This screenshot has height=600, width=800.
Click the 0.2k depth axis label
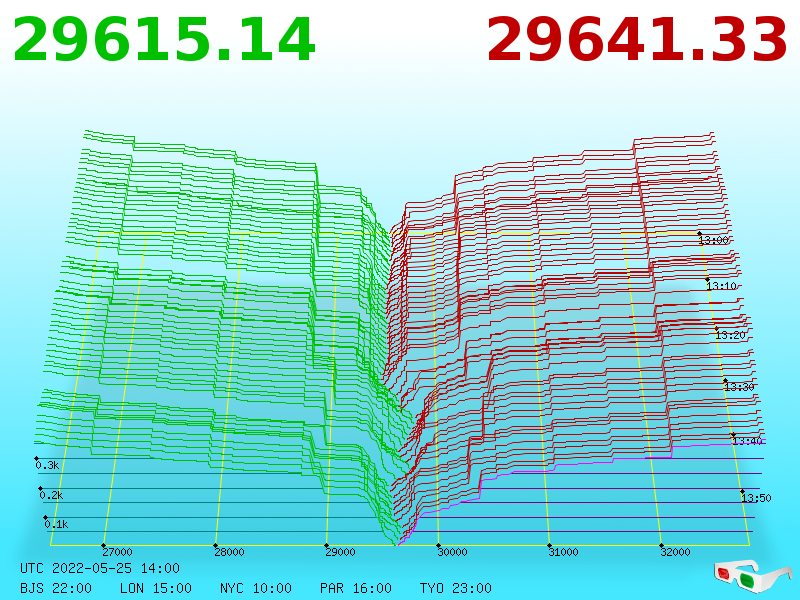tap(52, 495)
